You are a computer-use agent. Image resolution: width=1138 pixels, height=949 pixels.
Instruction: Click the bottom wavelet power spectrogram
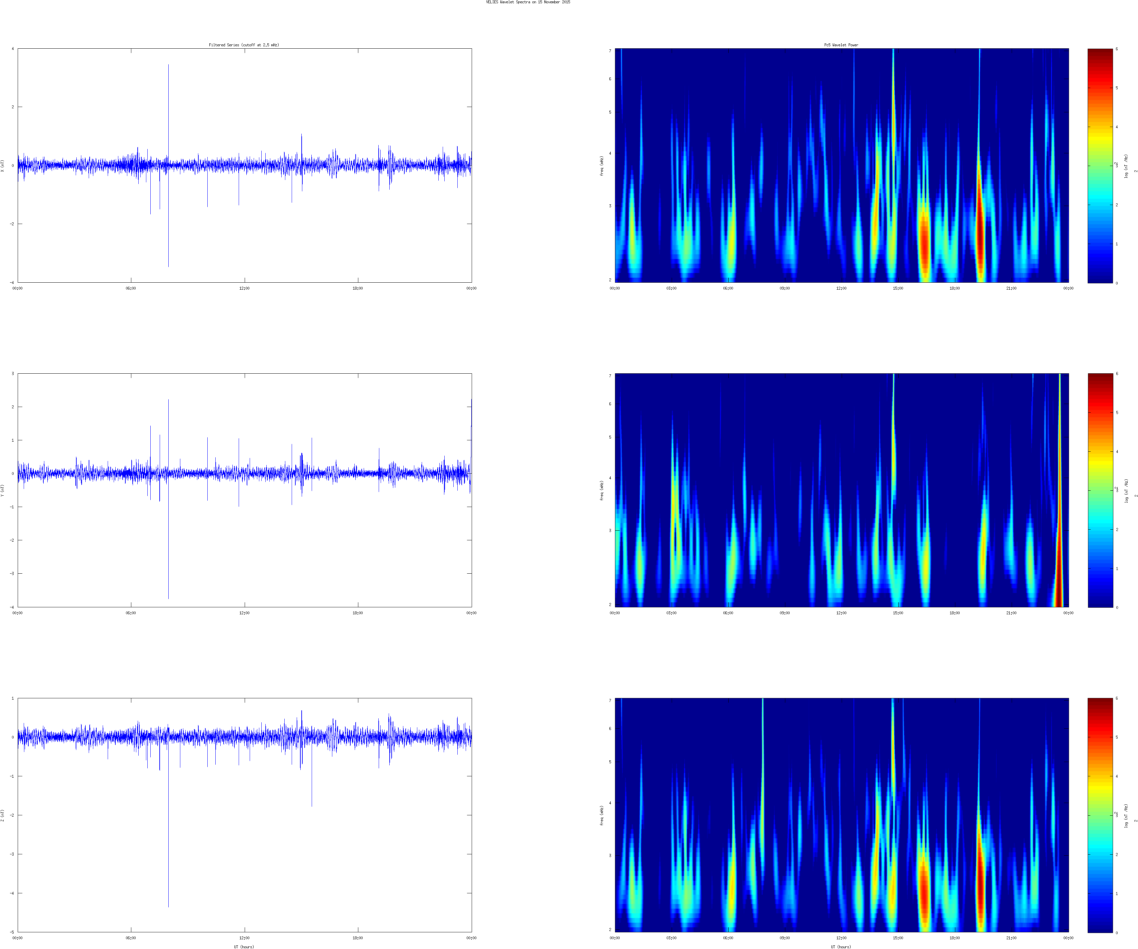point(842,816)
